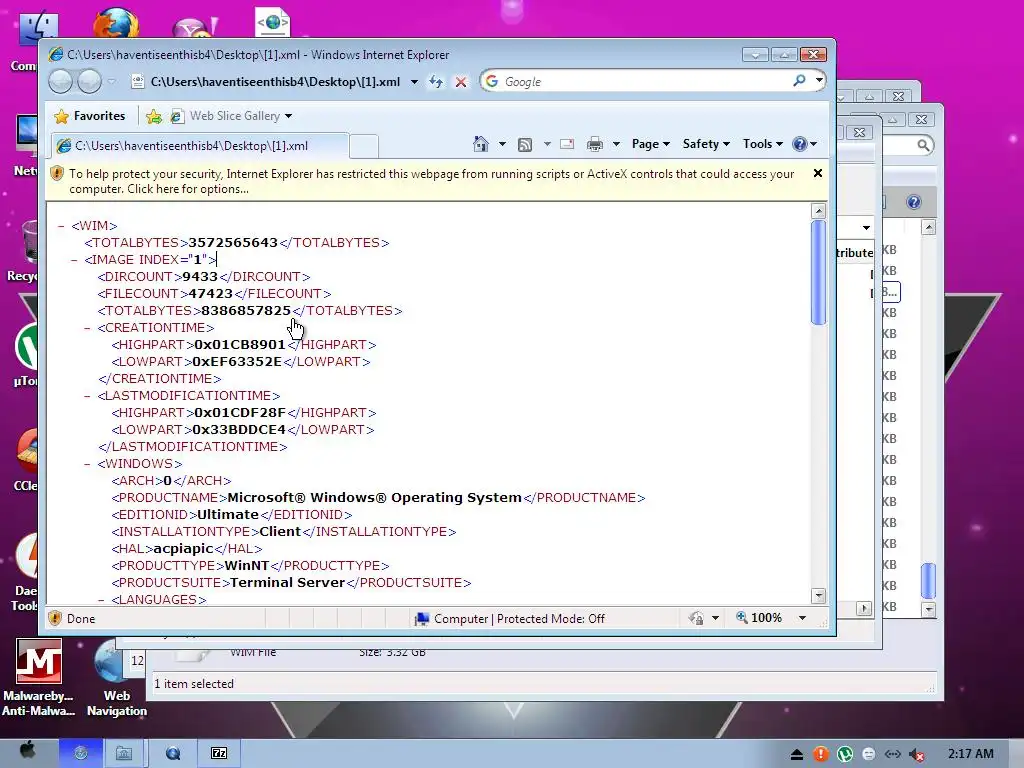Click the address bar path field
This screenshot has height=768, width=1024.
[x=275, y=82]
